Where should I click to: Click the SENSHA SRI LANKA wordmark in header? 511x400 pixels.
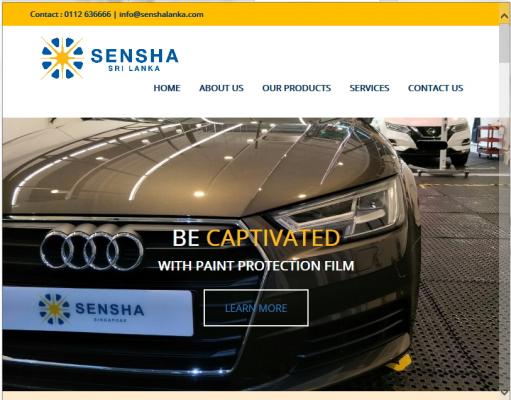[x=134, y=59]
